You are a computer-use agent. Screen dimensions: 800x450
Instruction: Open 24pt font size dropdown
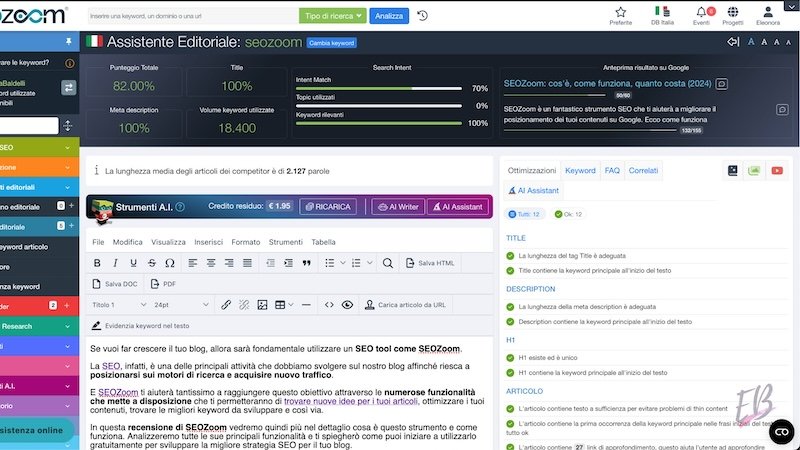point(181,305)
